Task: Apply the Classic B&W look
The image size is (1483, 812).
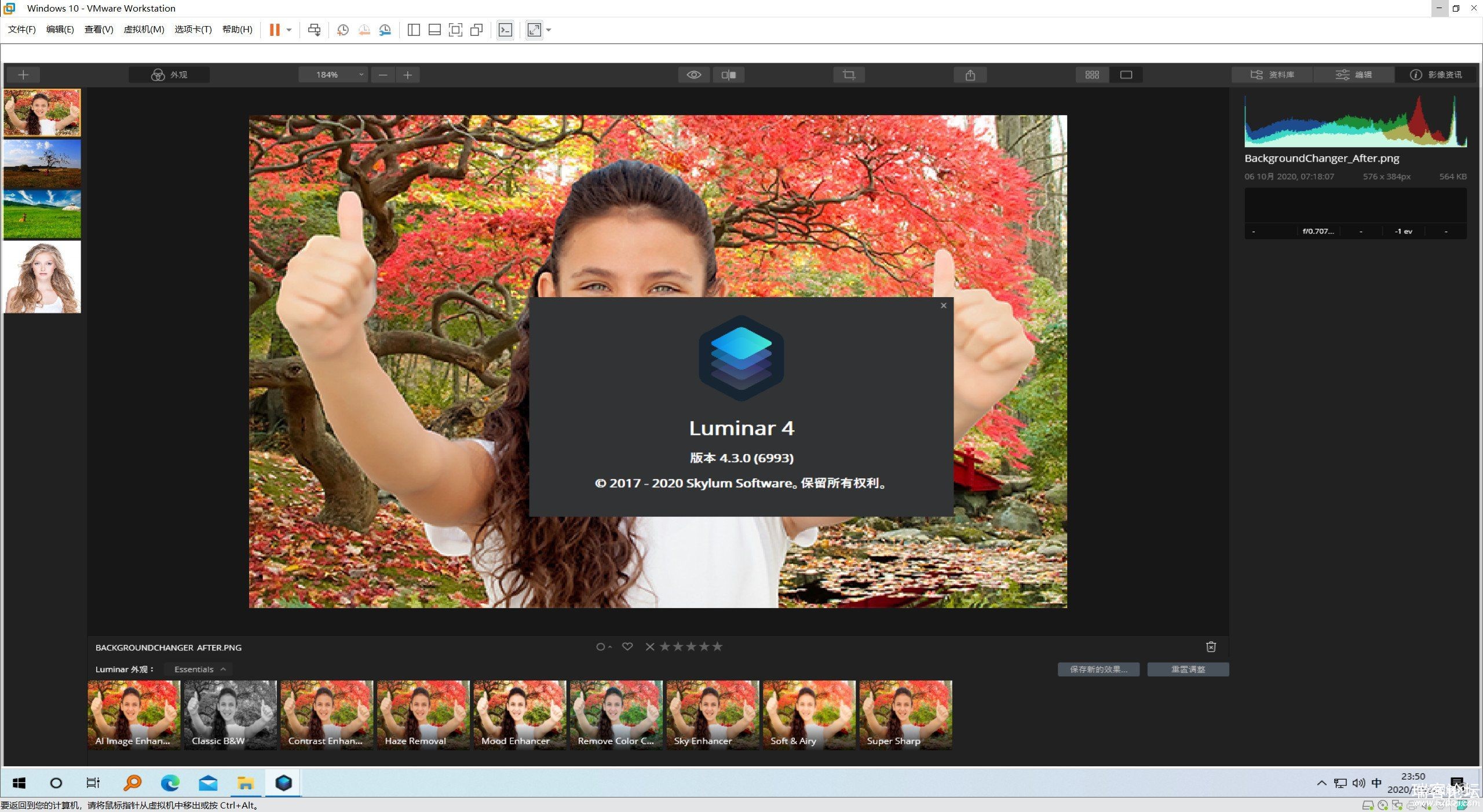Action: pos(231,715)
